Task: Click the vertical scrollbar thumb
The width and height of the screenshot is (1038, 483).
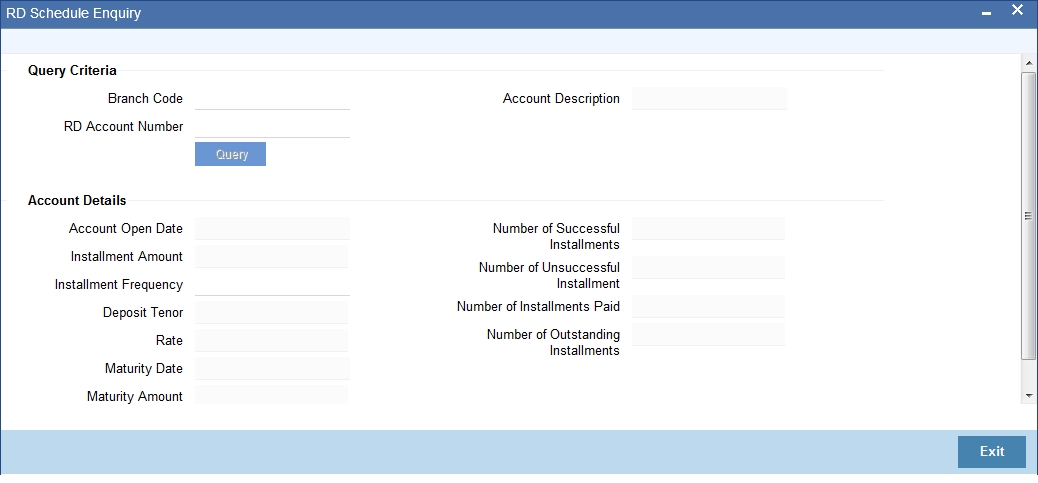Action: (x=1029, y=216)
